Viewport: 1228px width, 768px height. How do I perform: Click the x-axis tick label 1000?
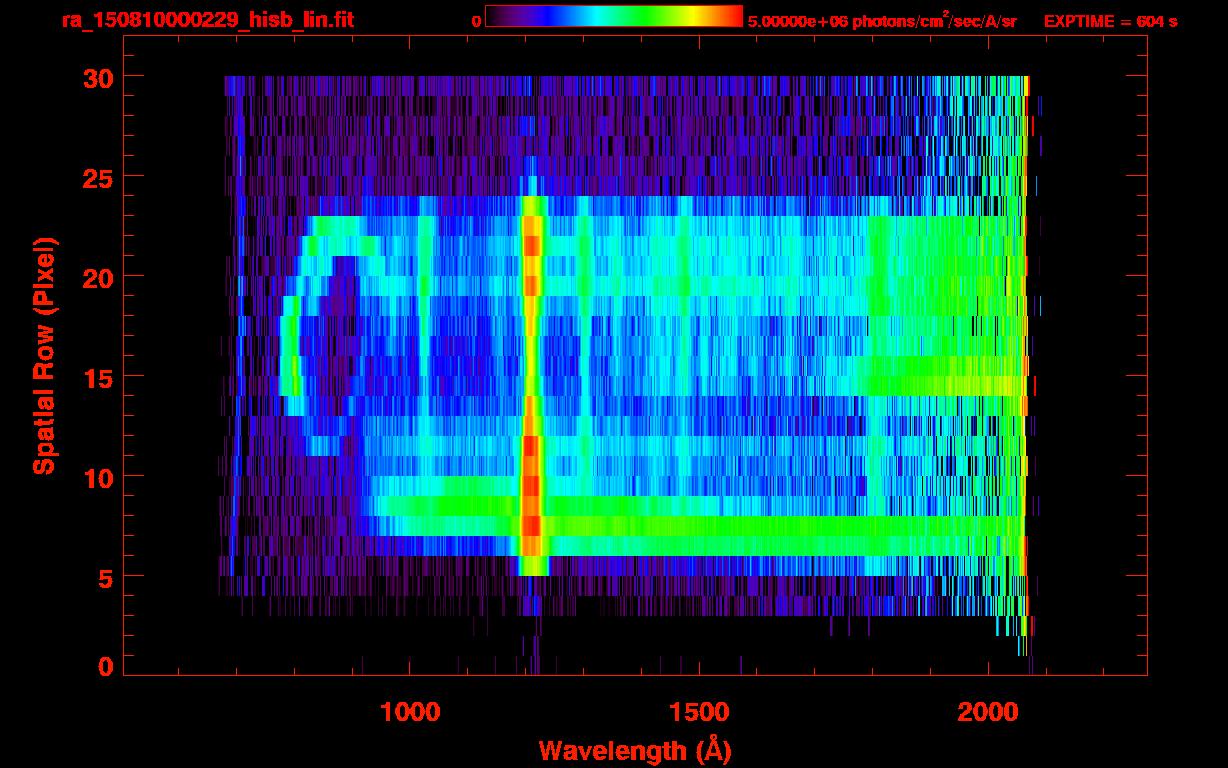click(410, 711)
